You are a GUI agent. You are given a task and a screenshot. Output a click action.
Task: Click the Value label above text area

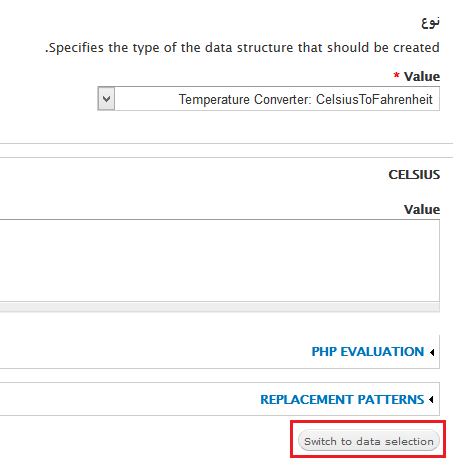pyautogui.click(x=422, y=209)
